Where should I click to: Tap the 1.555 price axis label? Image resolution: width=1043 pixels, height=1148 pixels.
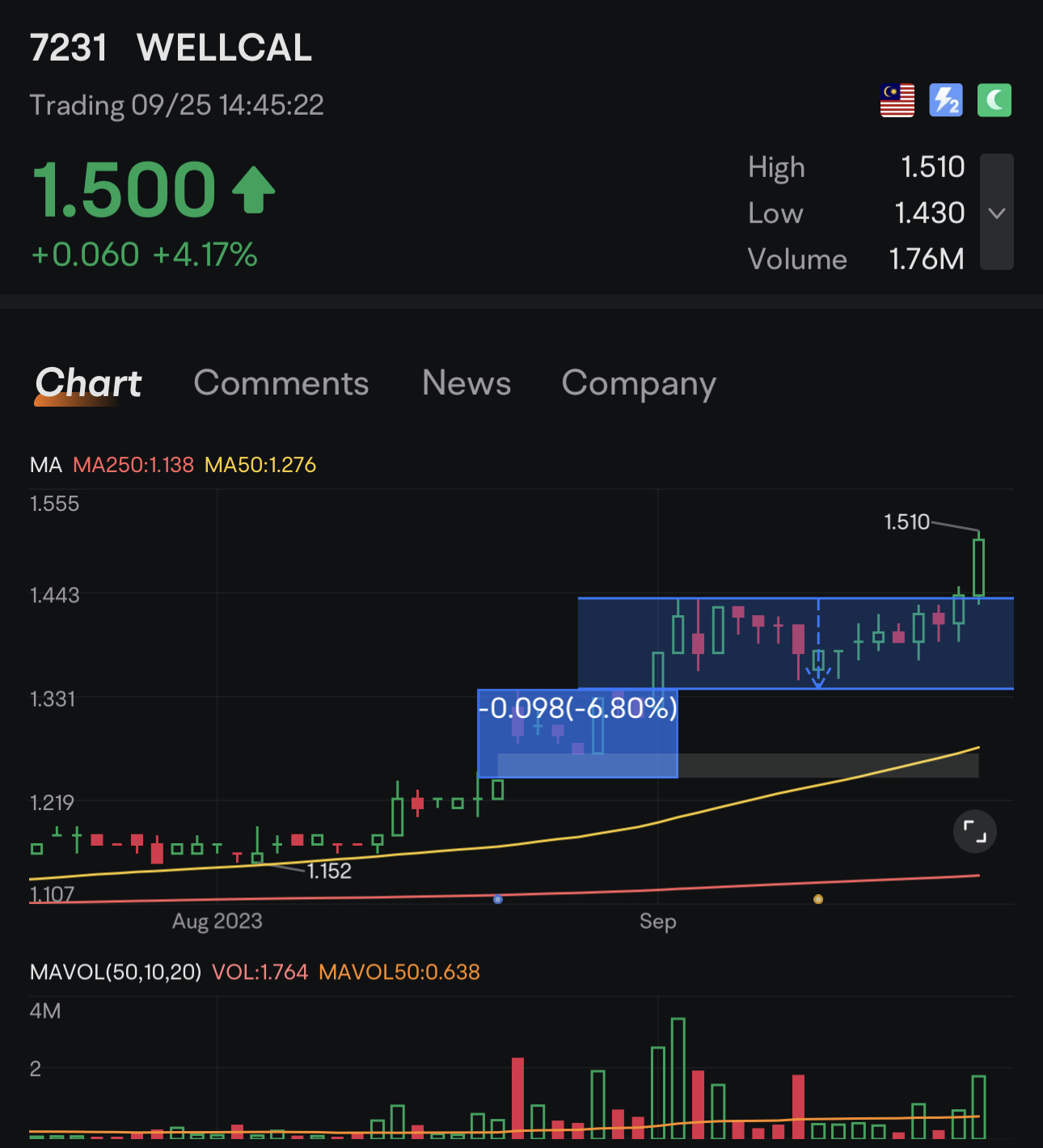tap(55, 504)
